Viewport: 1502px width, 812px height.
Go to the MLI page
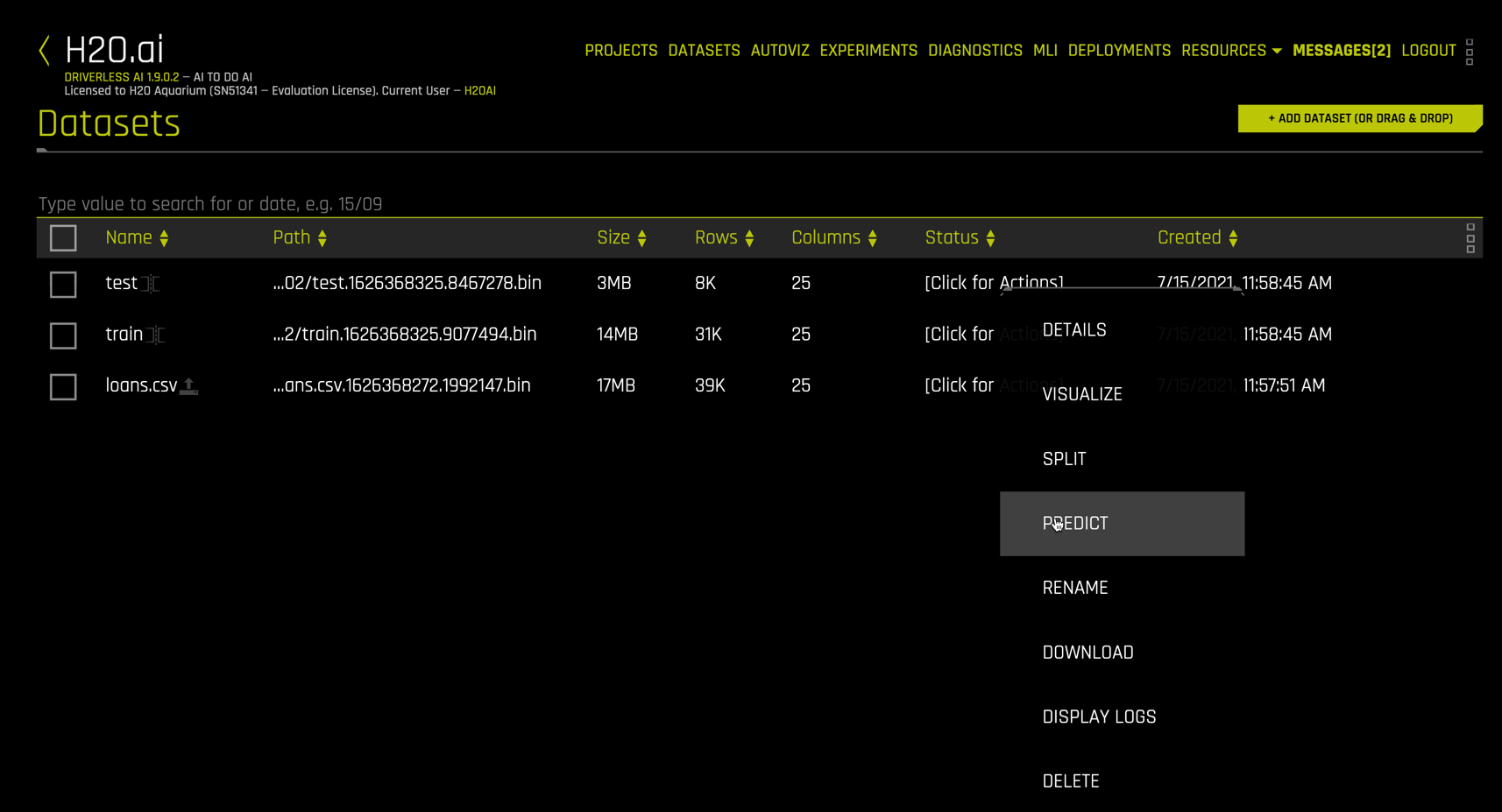tap(1045, 51)
